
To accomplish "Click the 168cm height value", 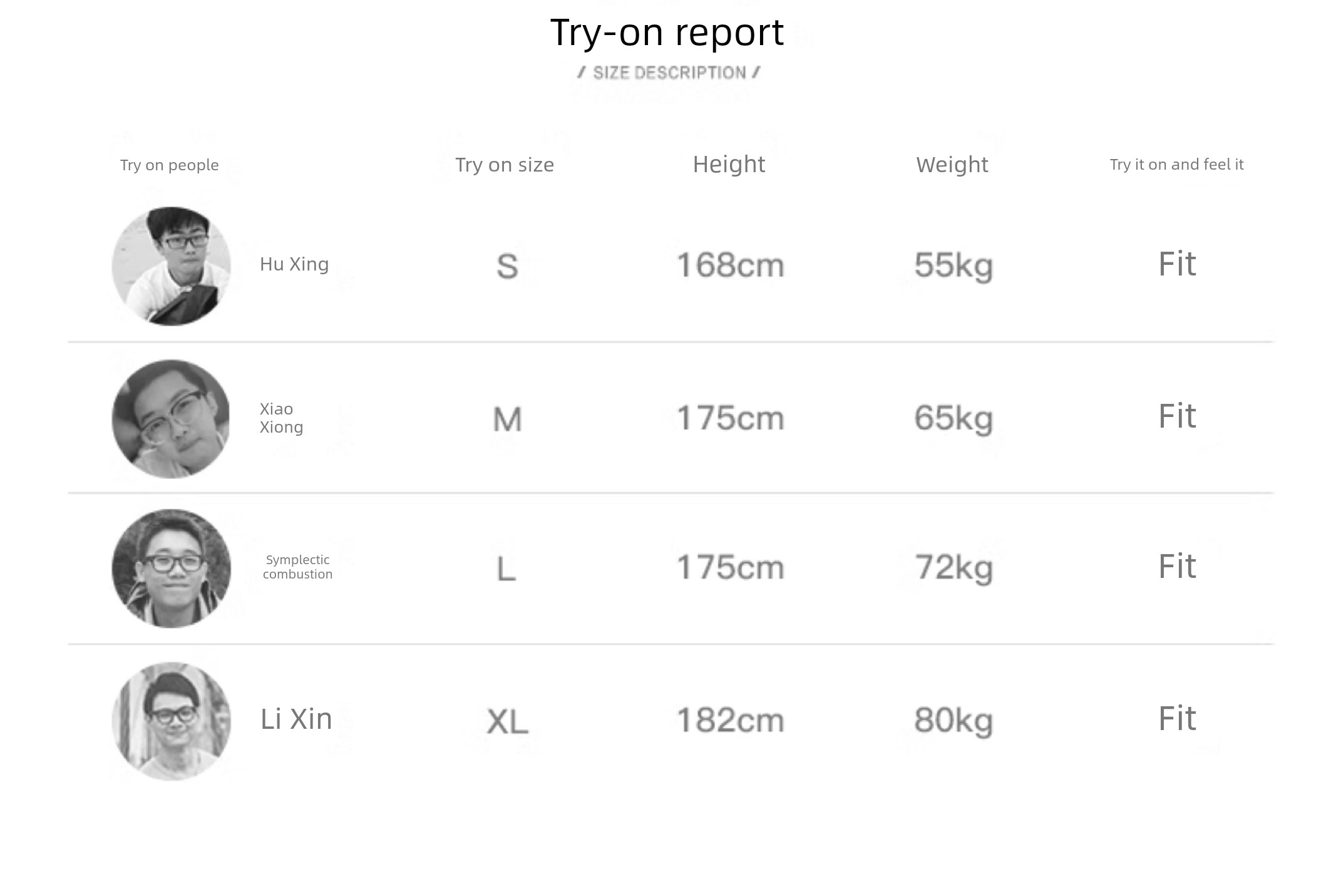I will 730,265.
